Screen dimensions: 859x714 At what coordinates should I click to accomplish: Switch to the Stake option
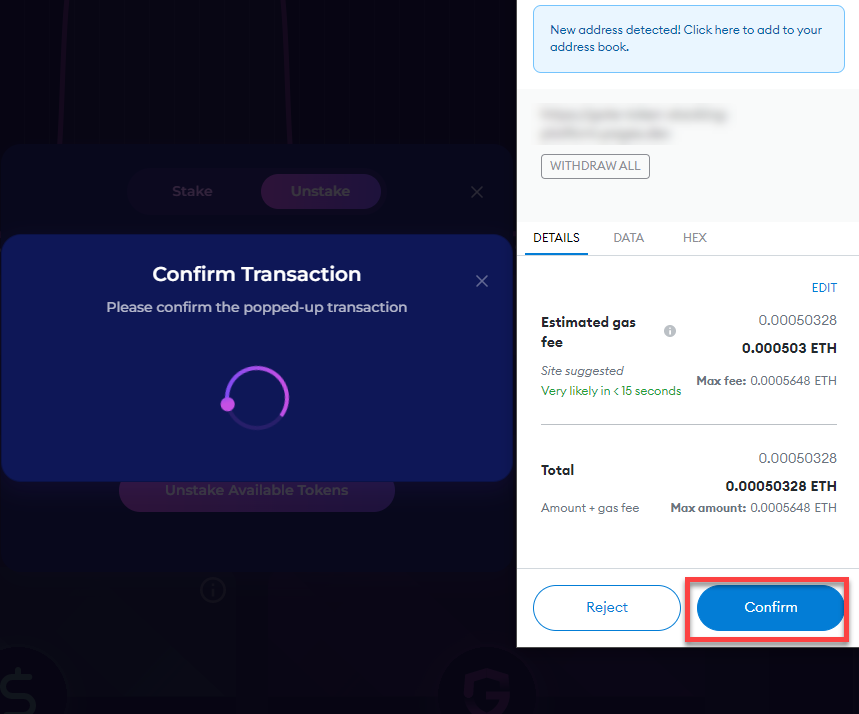(192, 191)
